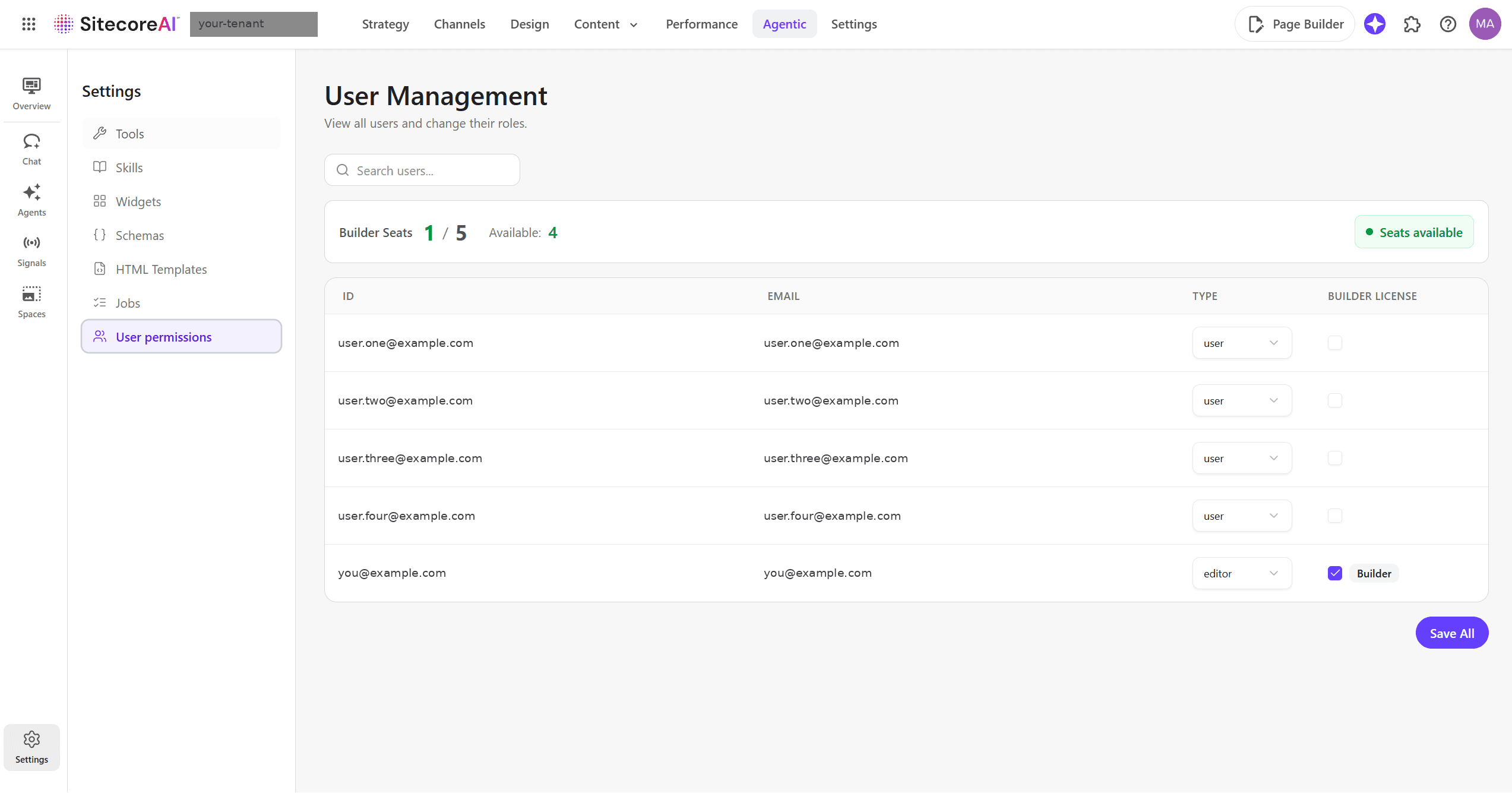This screenshot has height=793, width=1512.
Task: Click the Seats available badge
Action: pyautogui.click(x=1413, y=232)
